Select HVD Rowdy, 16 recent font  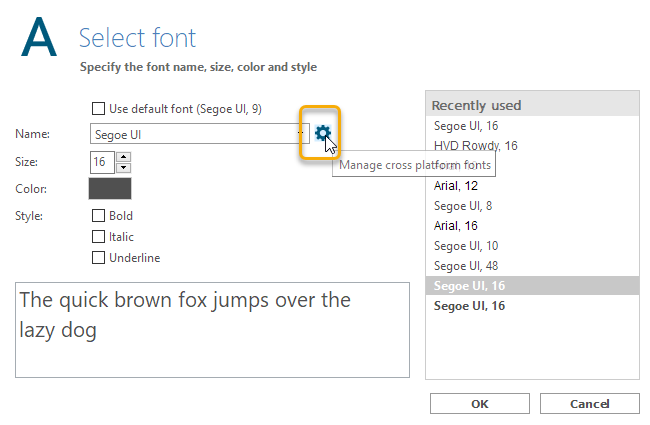(x=475, y=146)
